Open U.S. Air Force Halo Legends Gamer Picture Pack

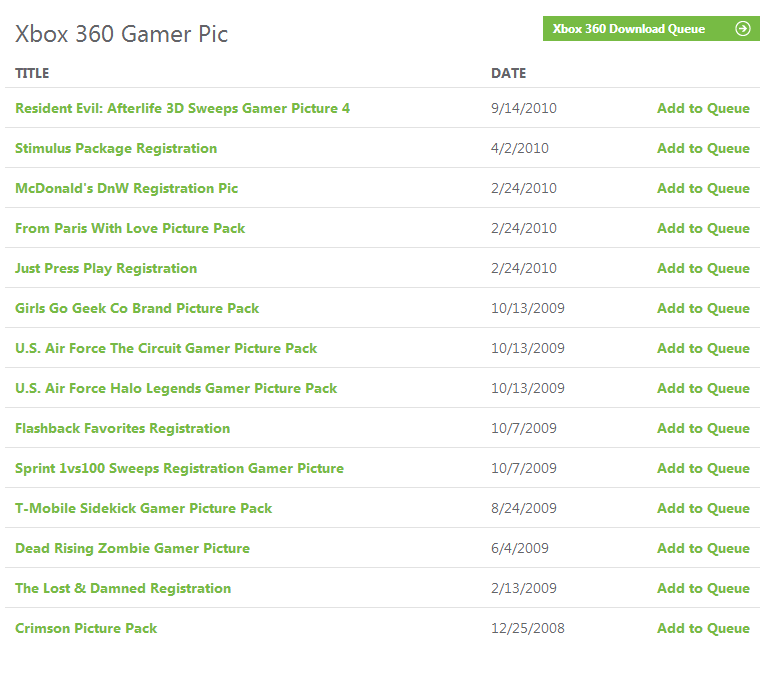[176, 388]
